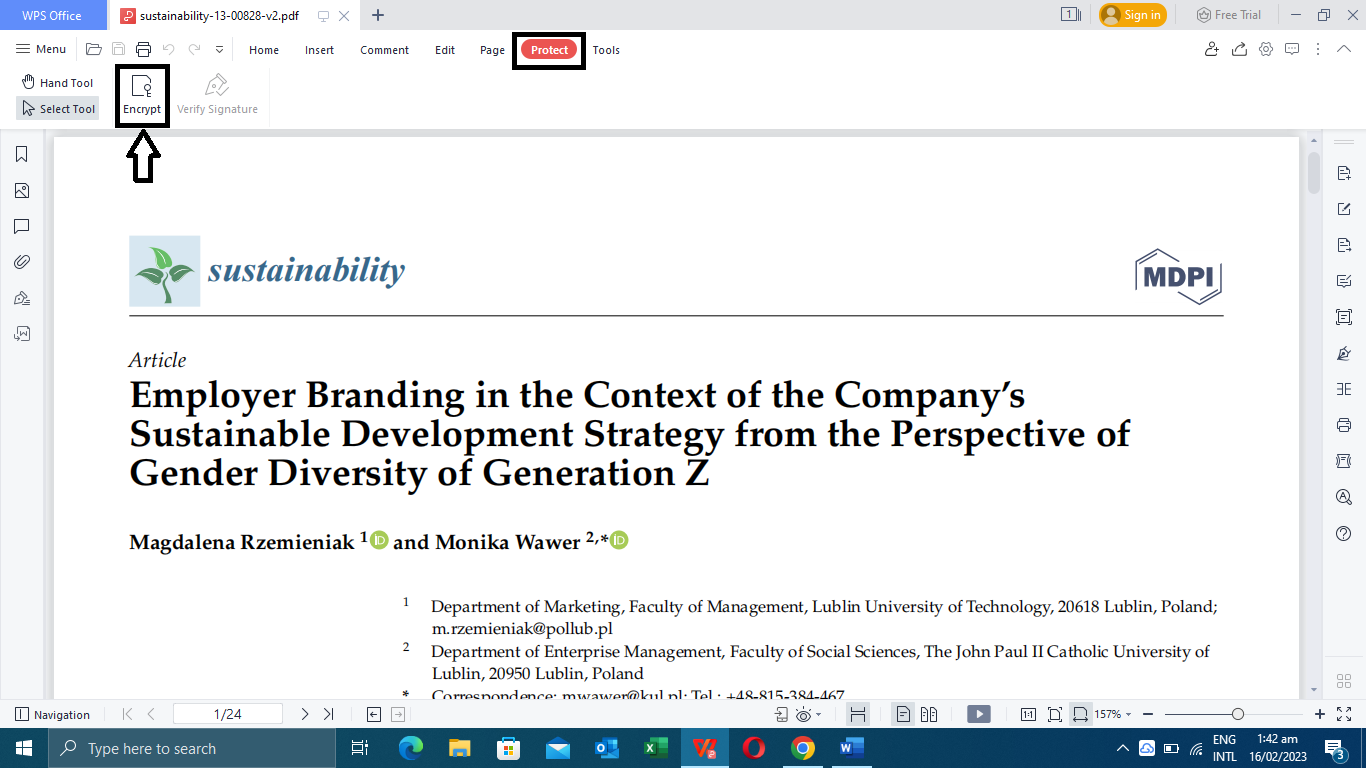Screen dimensions: 1366x768
Task: Open the 157% zoom level dropdown
Action: coord(1113,714)
